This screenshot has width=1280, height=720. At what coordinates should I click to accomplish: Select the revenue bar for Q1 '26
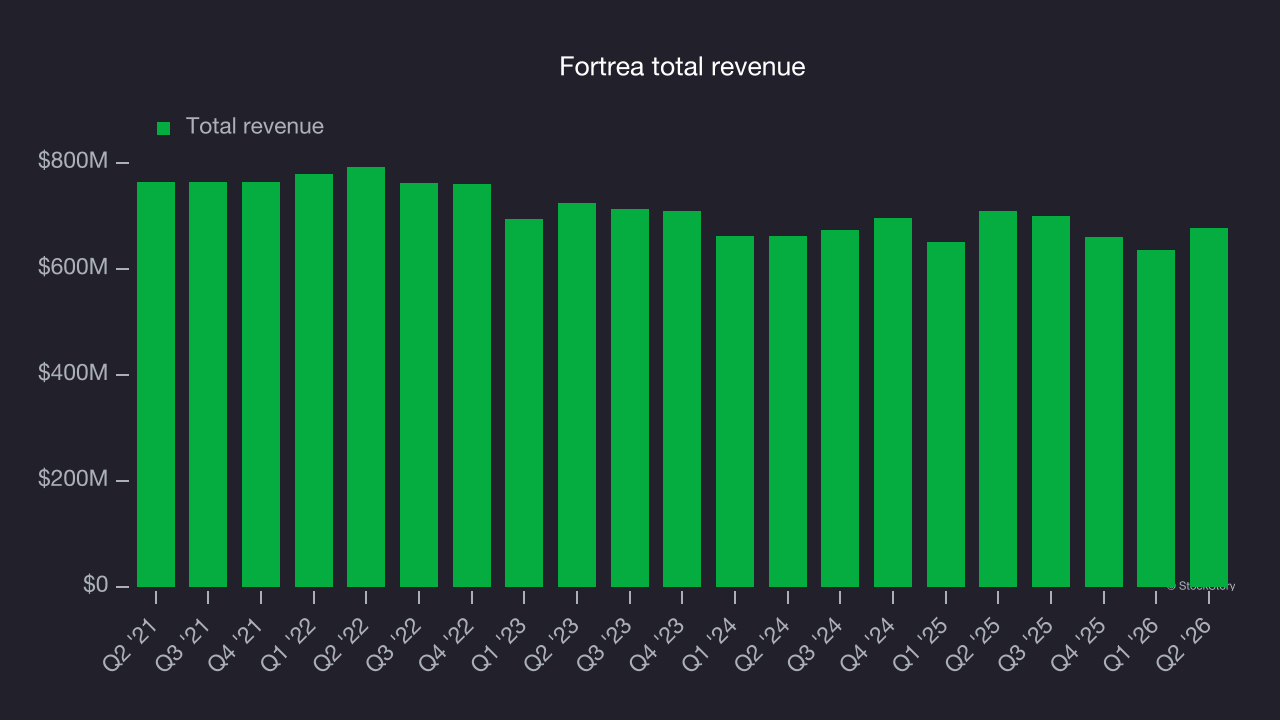(x=1156, y=418)
